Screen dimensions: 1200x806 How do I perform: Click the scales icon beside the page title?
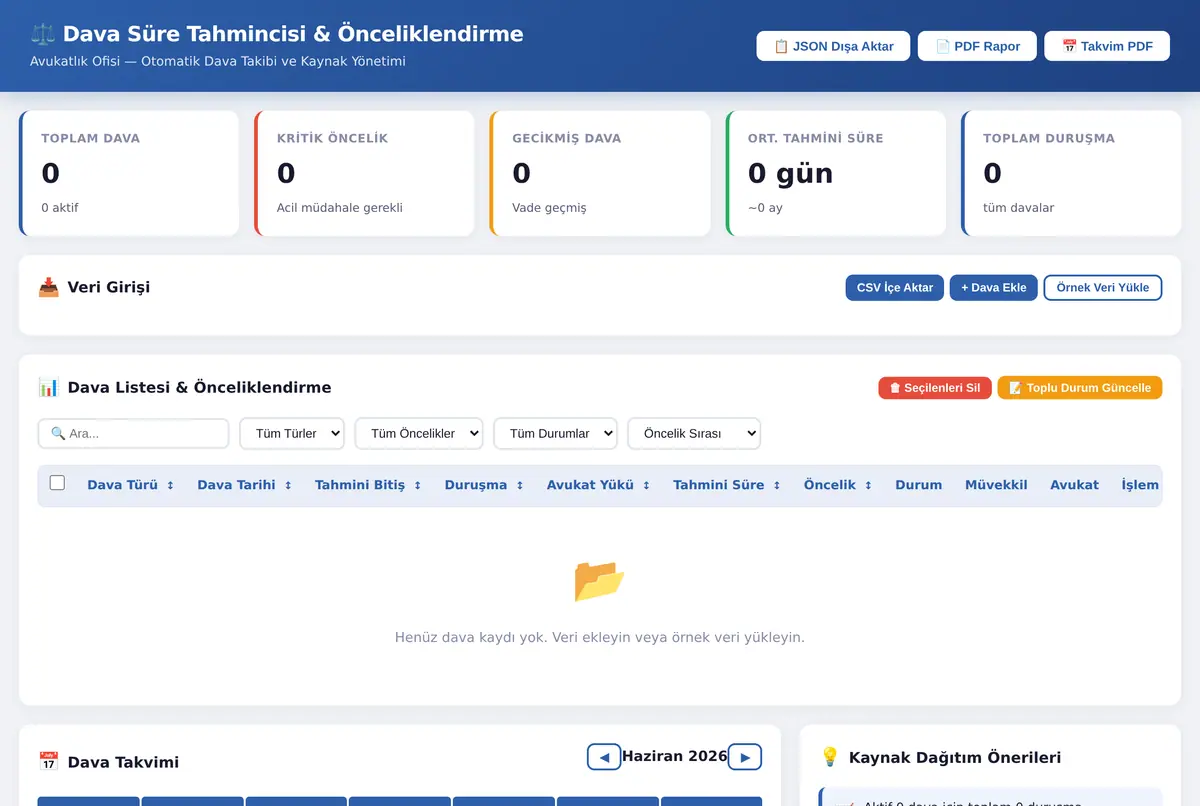click(44, 34)
